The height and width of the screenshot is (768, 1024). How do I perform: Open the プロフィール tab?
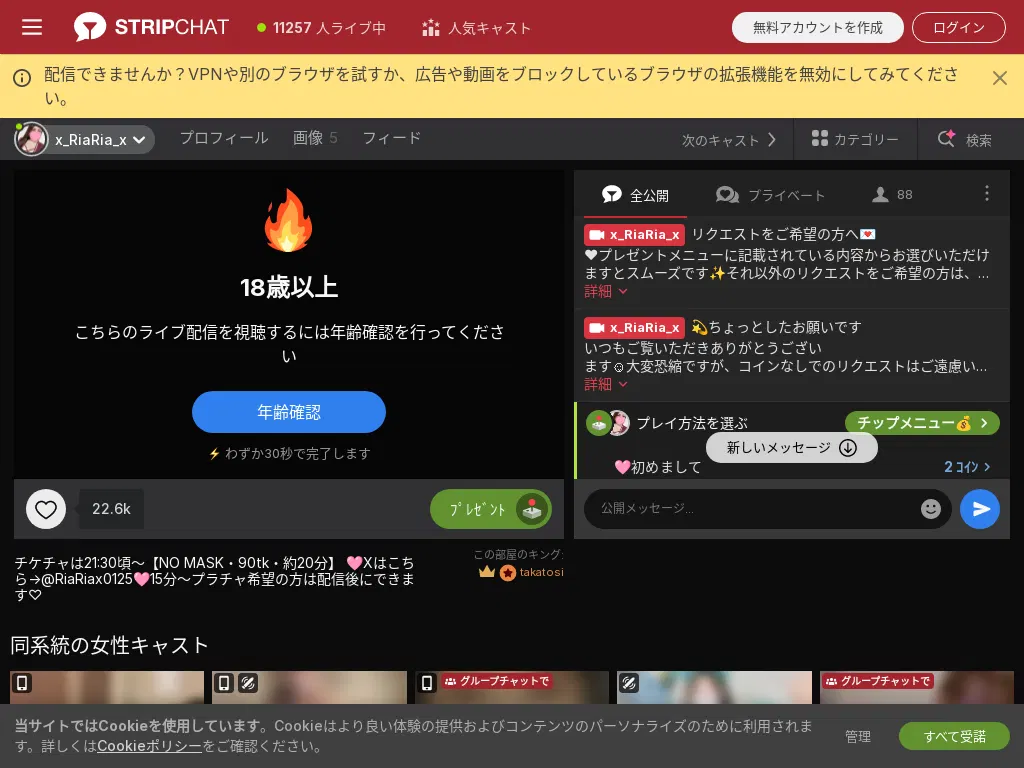click(224, 138)
